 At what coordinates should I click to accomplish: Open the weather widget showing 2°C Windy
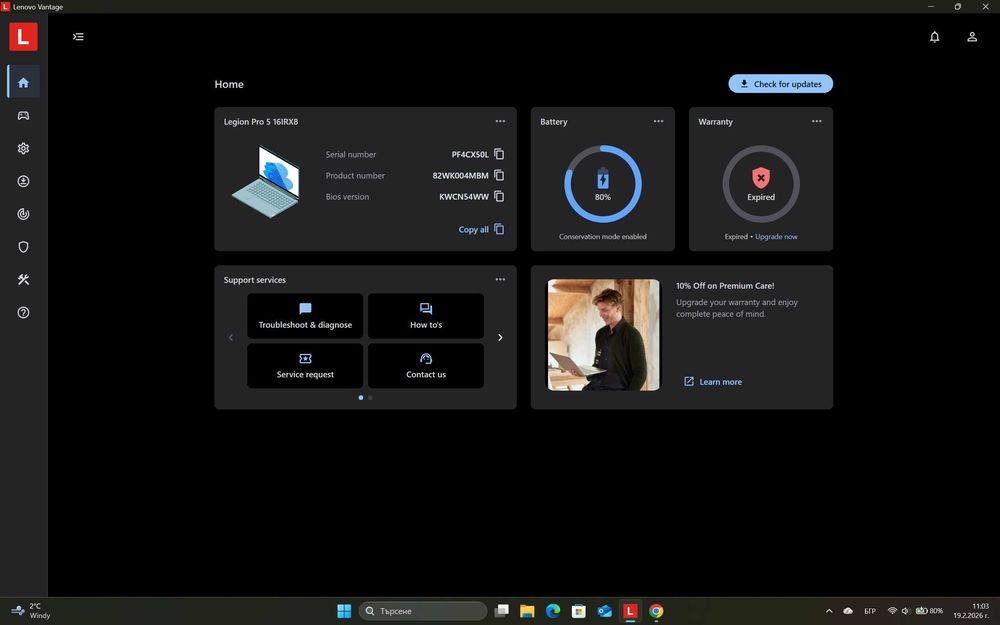click(32, 611)
